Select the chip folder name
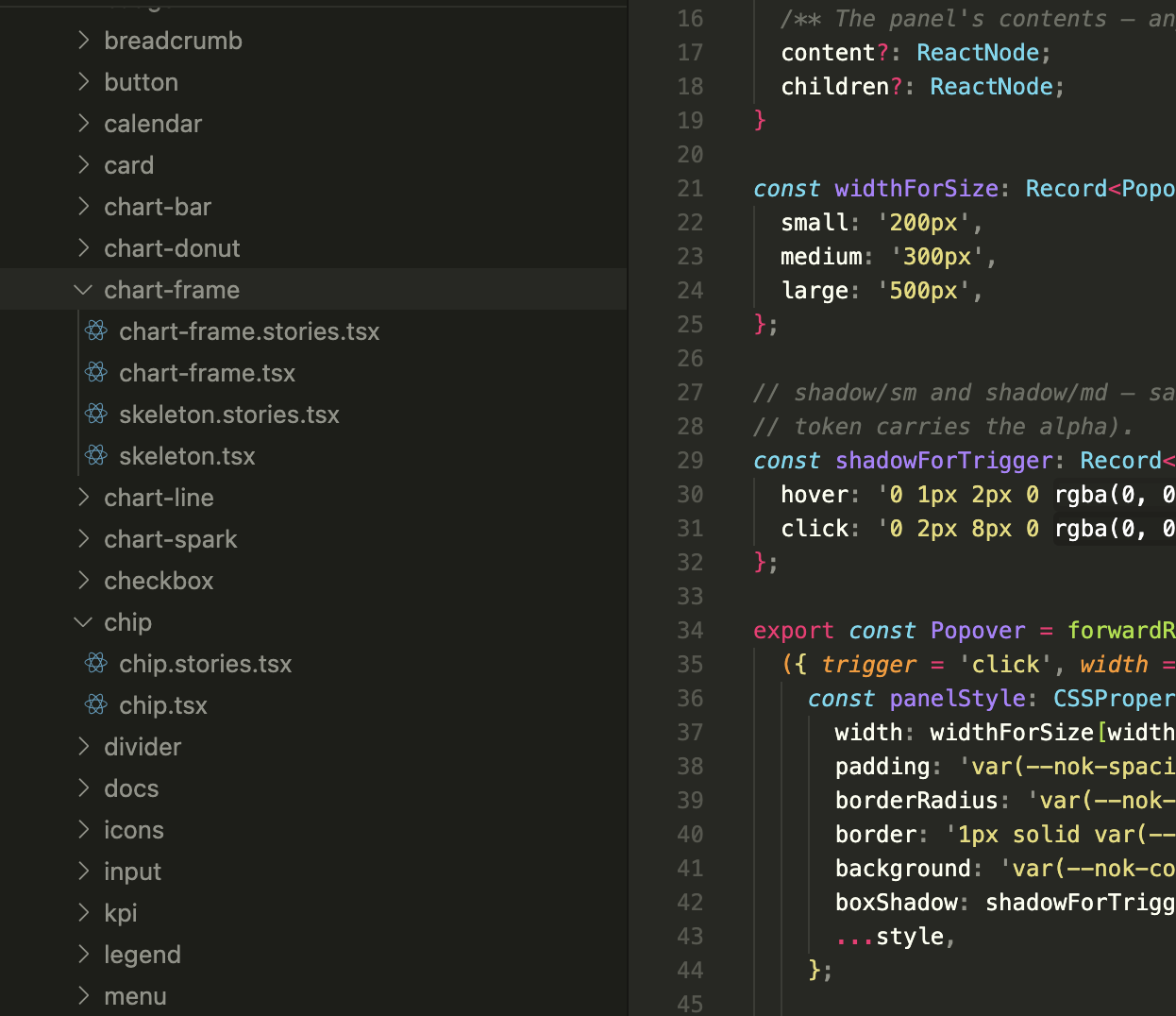This screenshot has width=1176, height=1016. [x=127, y=622]
